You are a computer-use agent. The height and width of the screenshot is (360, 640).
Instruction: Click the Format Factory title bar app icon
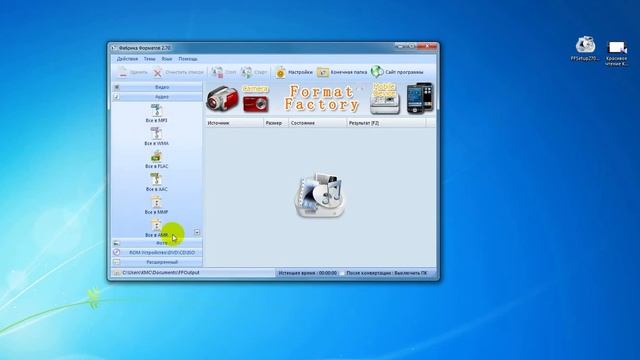click(x=114, y=48)
